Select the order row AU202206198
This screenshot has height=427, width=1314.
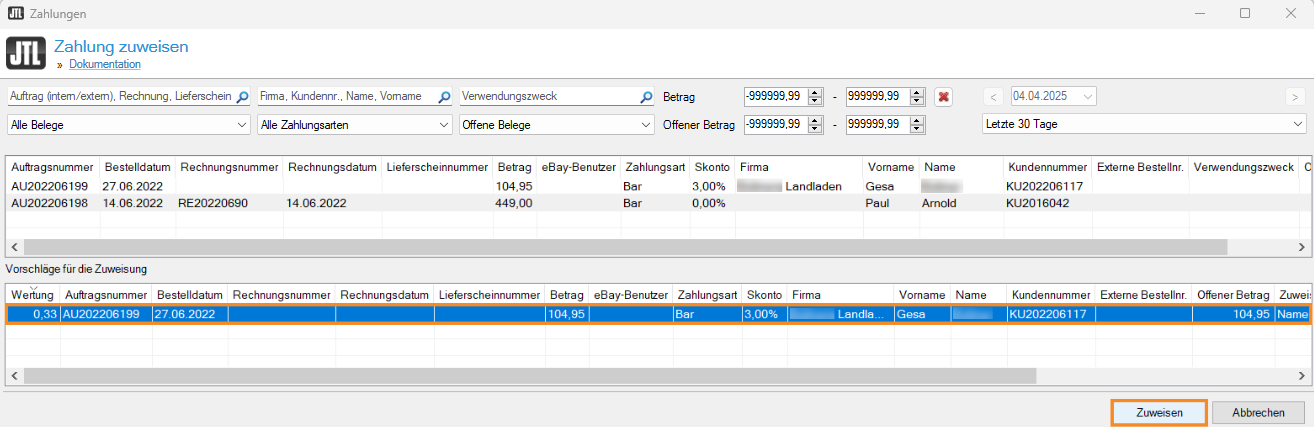[x=50, y=202]
